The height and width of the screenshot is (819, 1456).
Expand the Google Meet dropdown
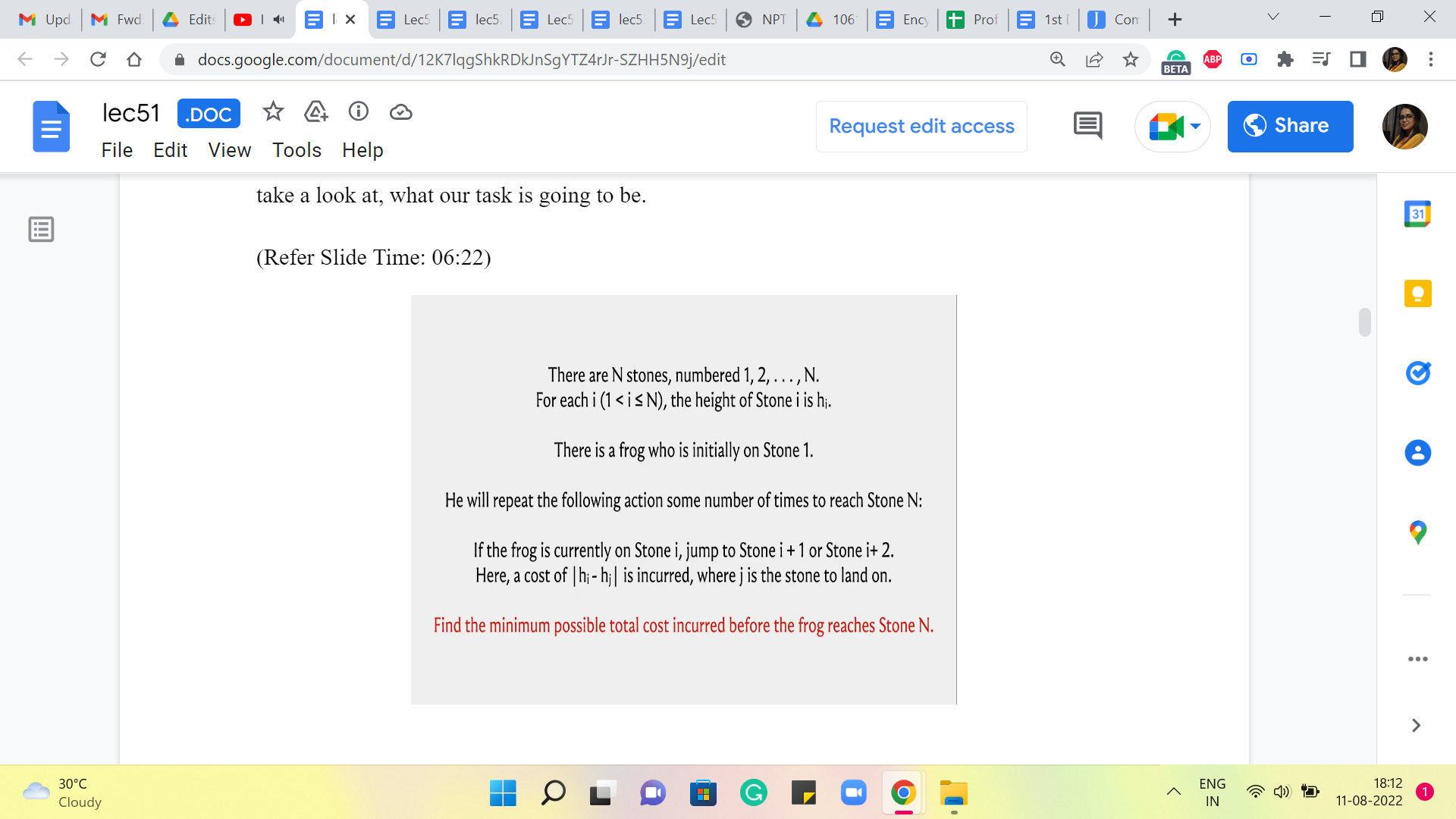pyautogui.click(x=1196, y=127)
